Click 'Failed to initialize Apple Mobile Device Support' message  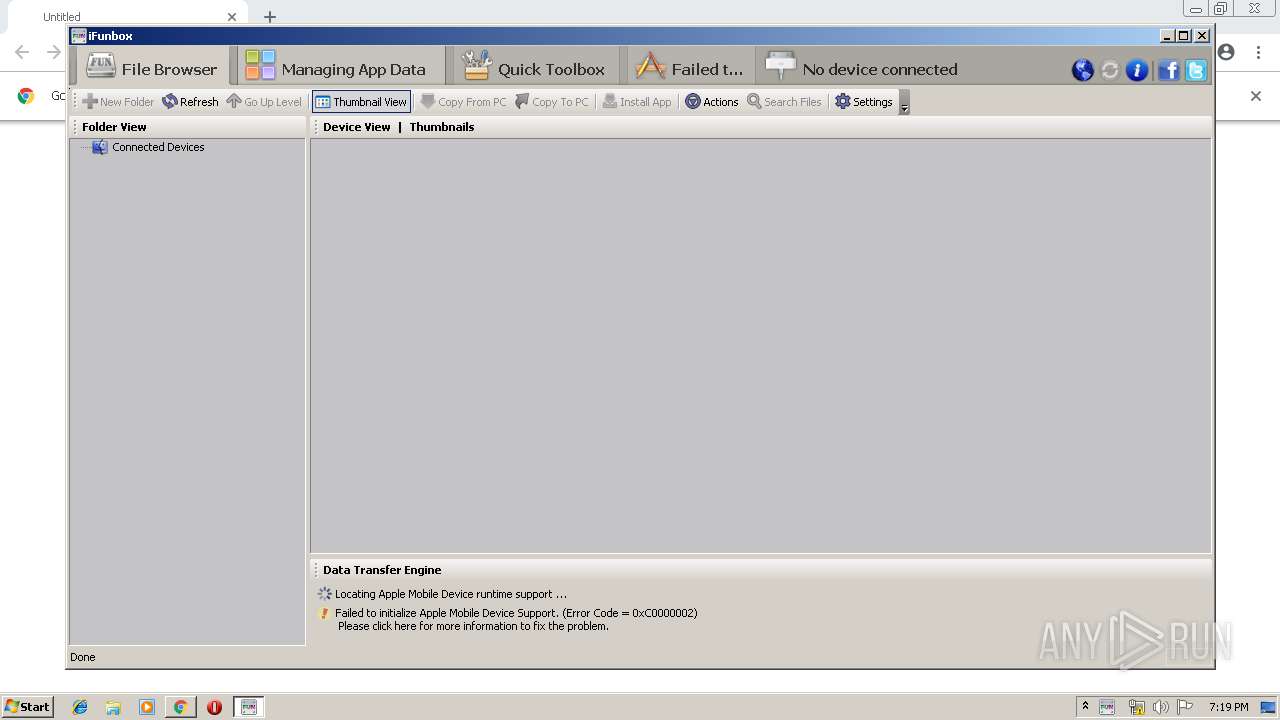(516, 613)
